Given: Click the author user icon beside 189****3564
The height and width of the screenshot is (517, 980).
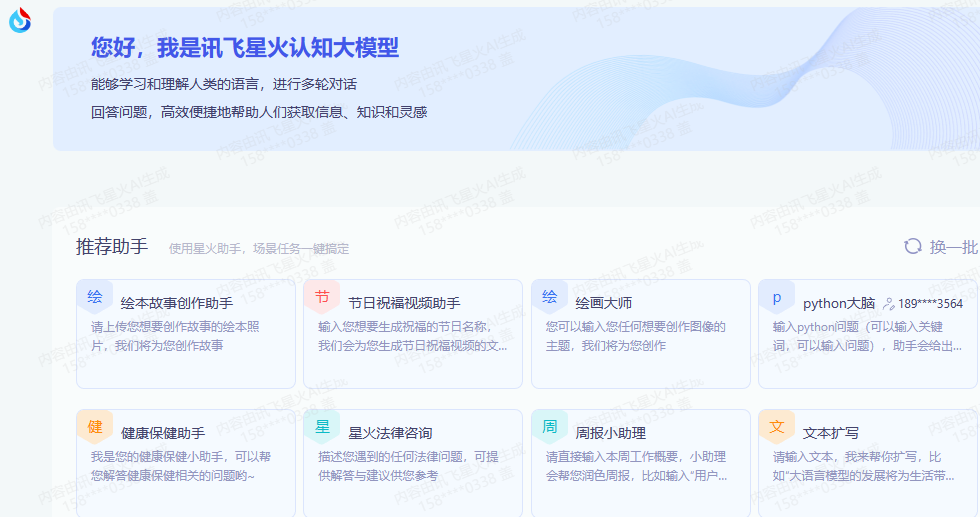Looking at the screenshot, I should point(888,304).
